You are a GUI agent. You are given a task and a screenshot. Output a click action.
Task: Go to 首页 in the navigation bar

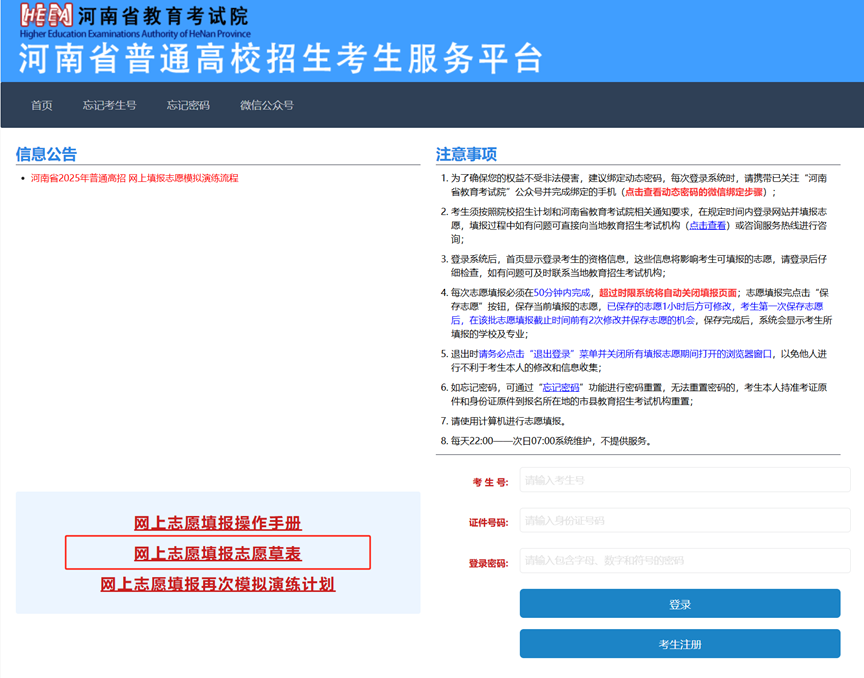41,105
